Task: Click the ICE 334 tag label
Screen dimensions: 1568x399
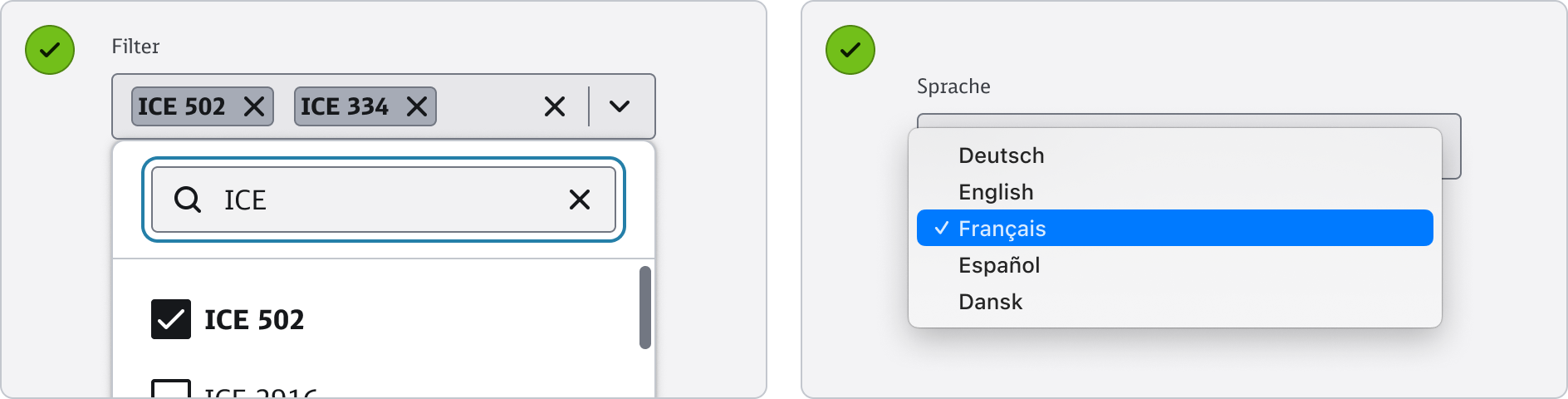Action: point(344,106)
